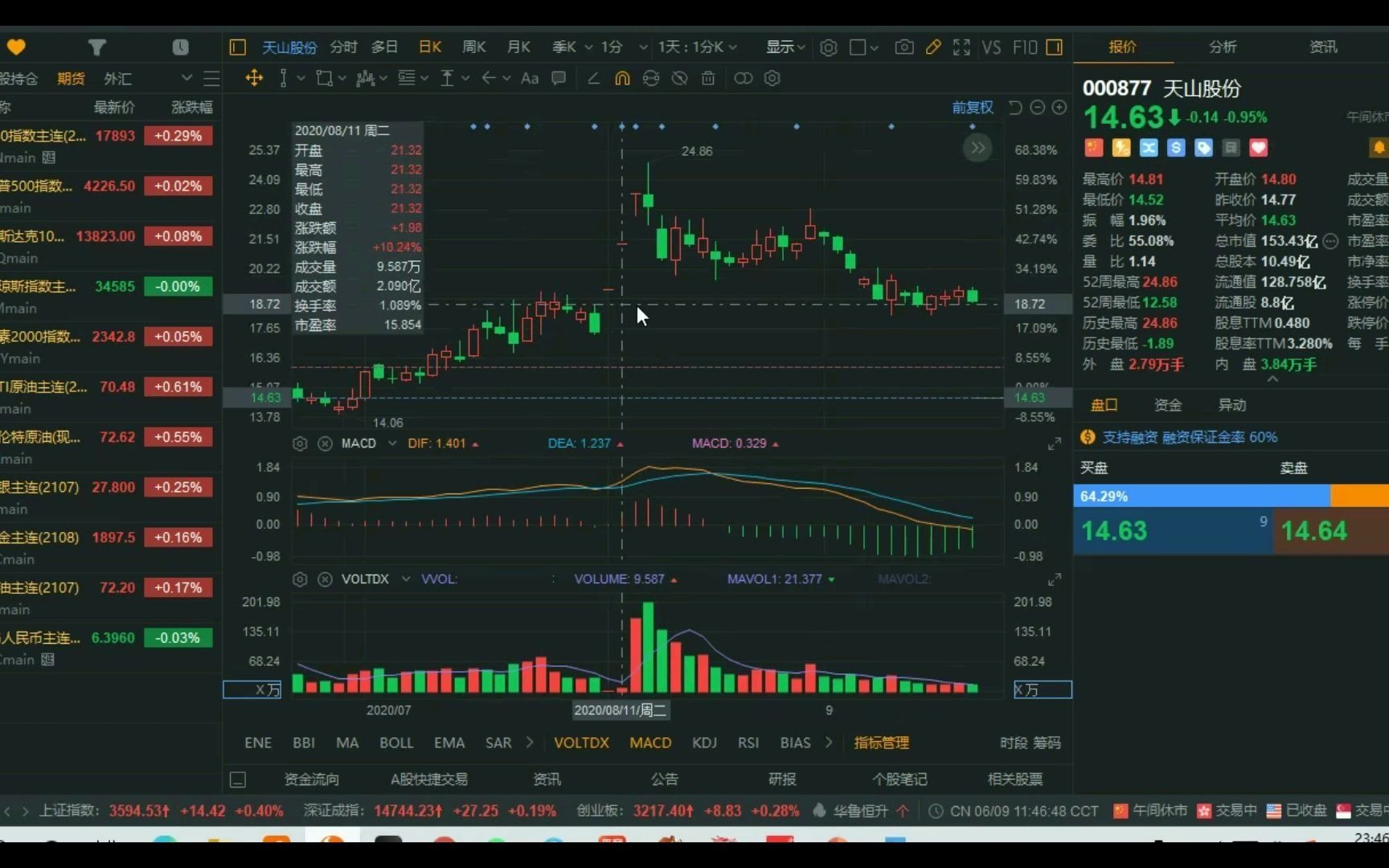1389x868 pixels.
Task: Select the BOLL indicator button
Action: [x=396, y=743]
